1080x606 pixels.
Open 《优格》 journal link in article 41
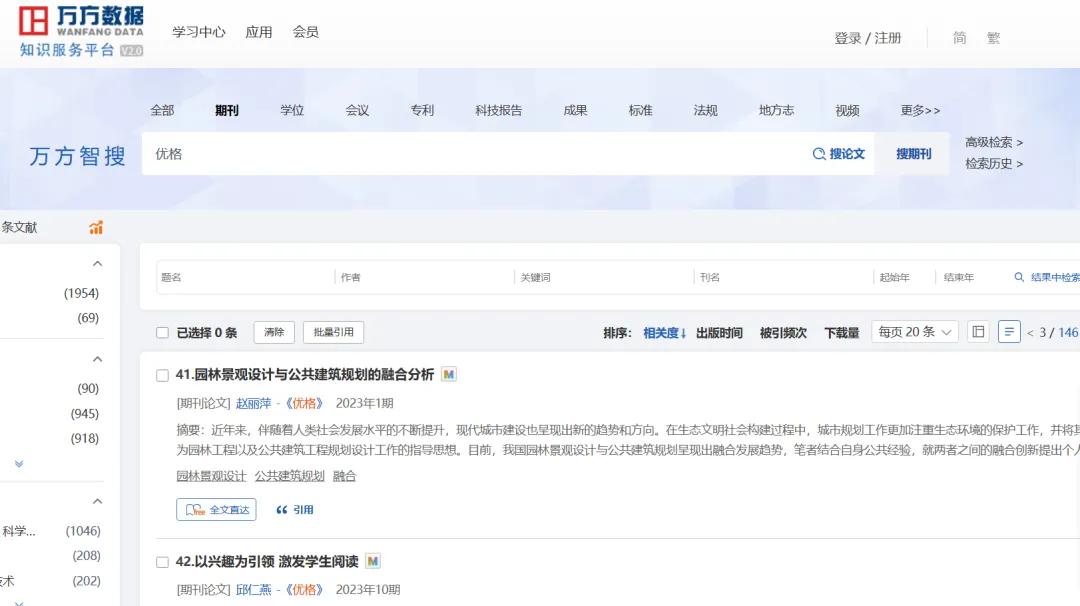tap(304, 404)
